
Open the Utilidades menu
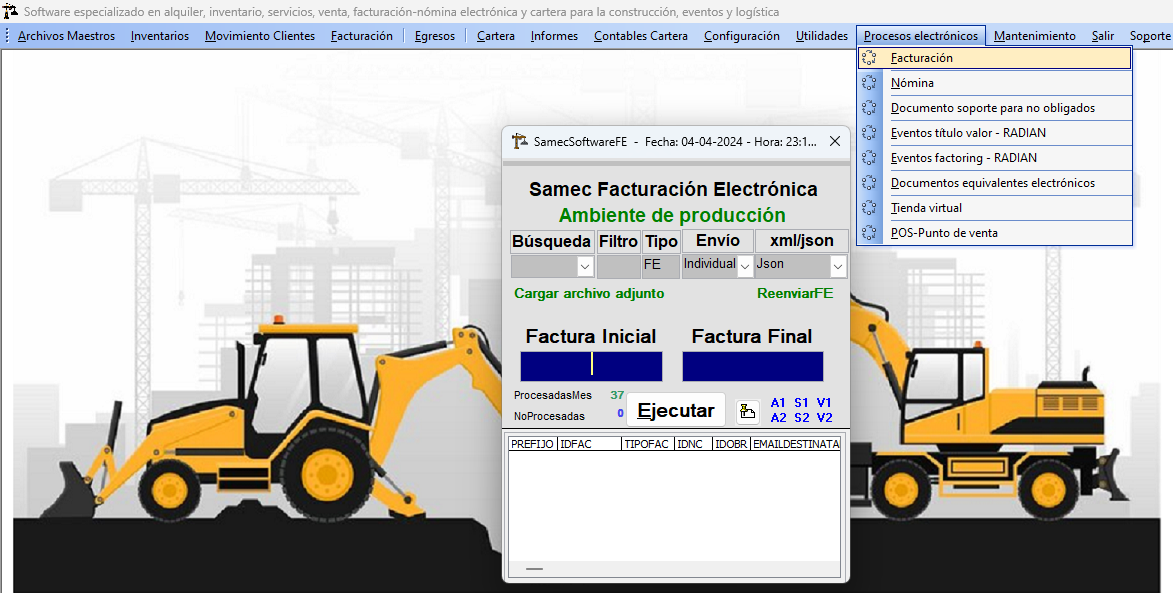822,36
